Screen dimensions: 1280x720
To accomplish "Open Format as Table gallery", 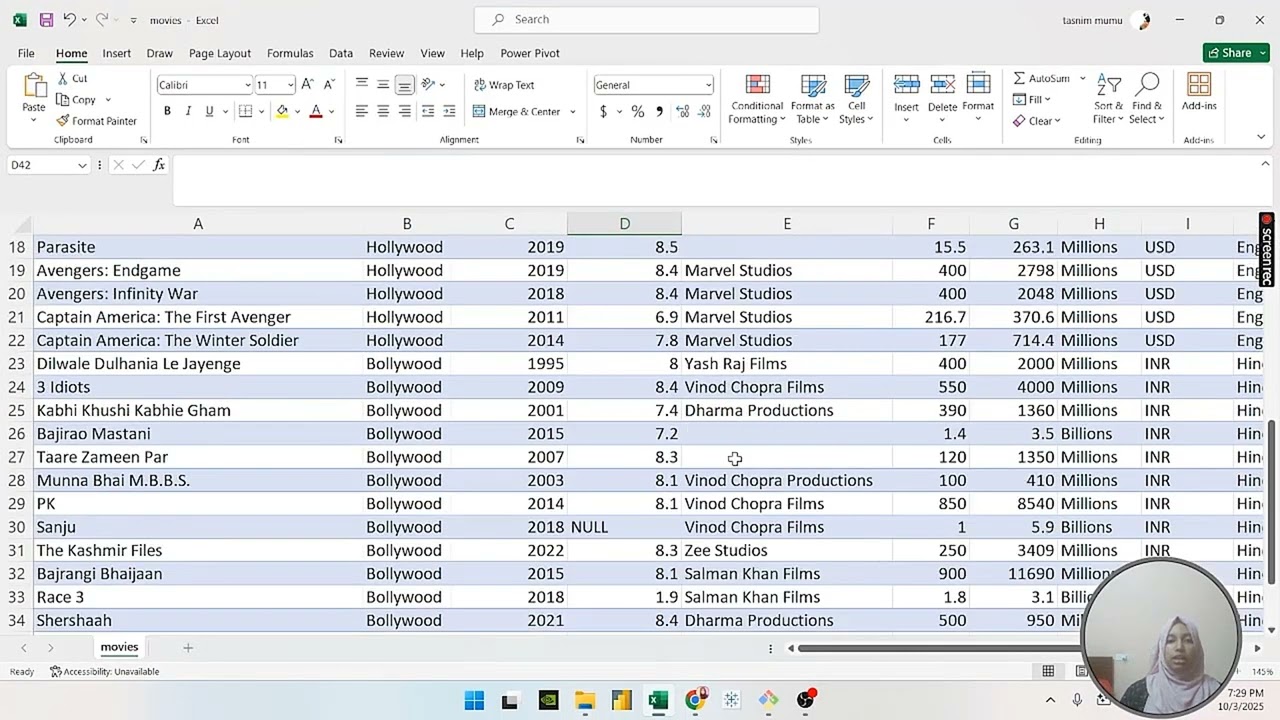I will (813, 99).
